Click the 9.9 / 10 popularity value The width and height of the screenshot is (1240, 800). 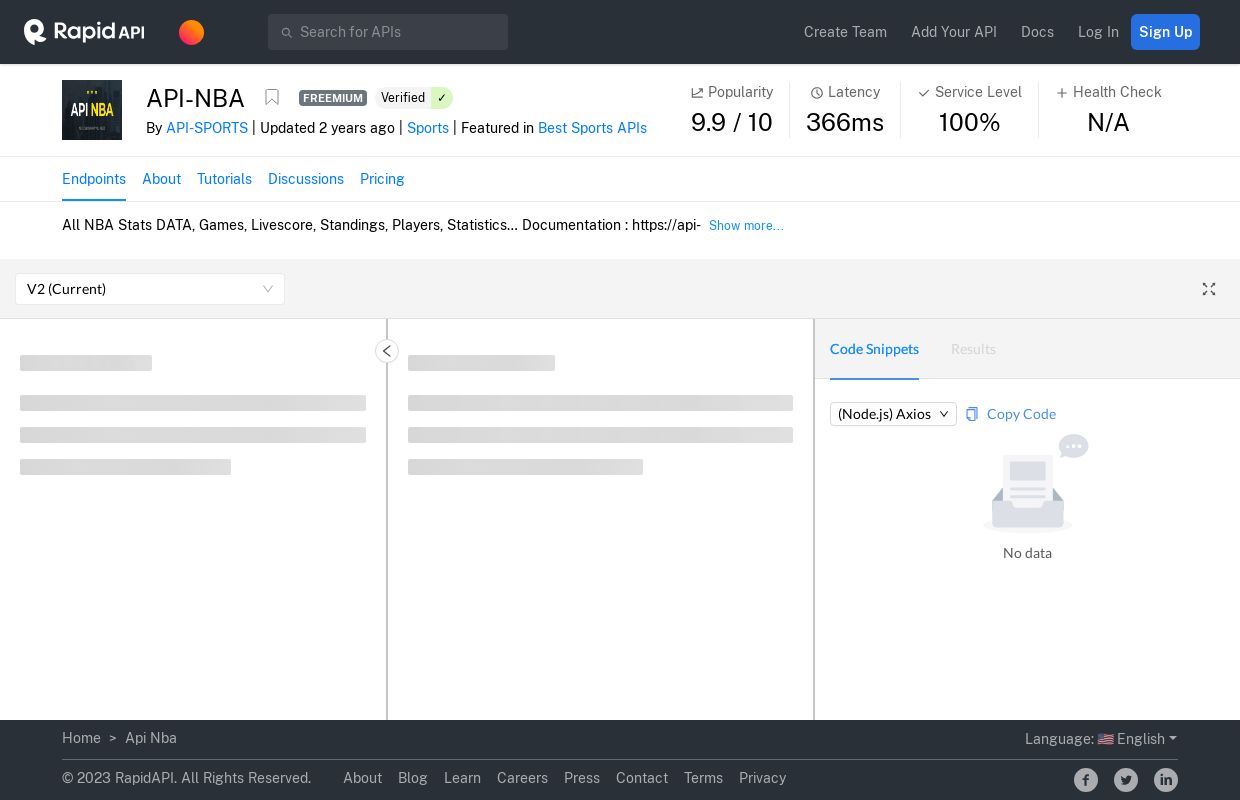pos(732,122)
